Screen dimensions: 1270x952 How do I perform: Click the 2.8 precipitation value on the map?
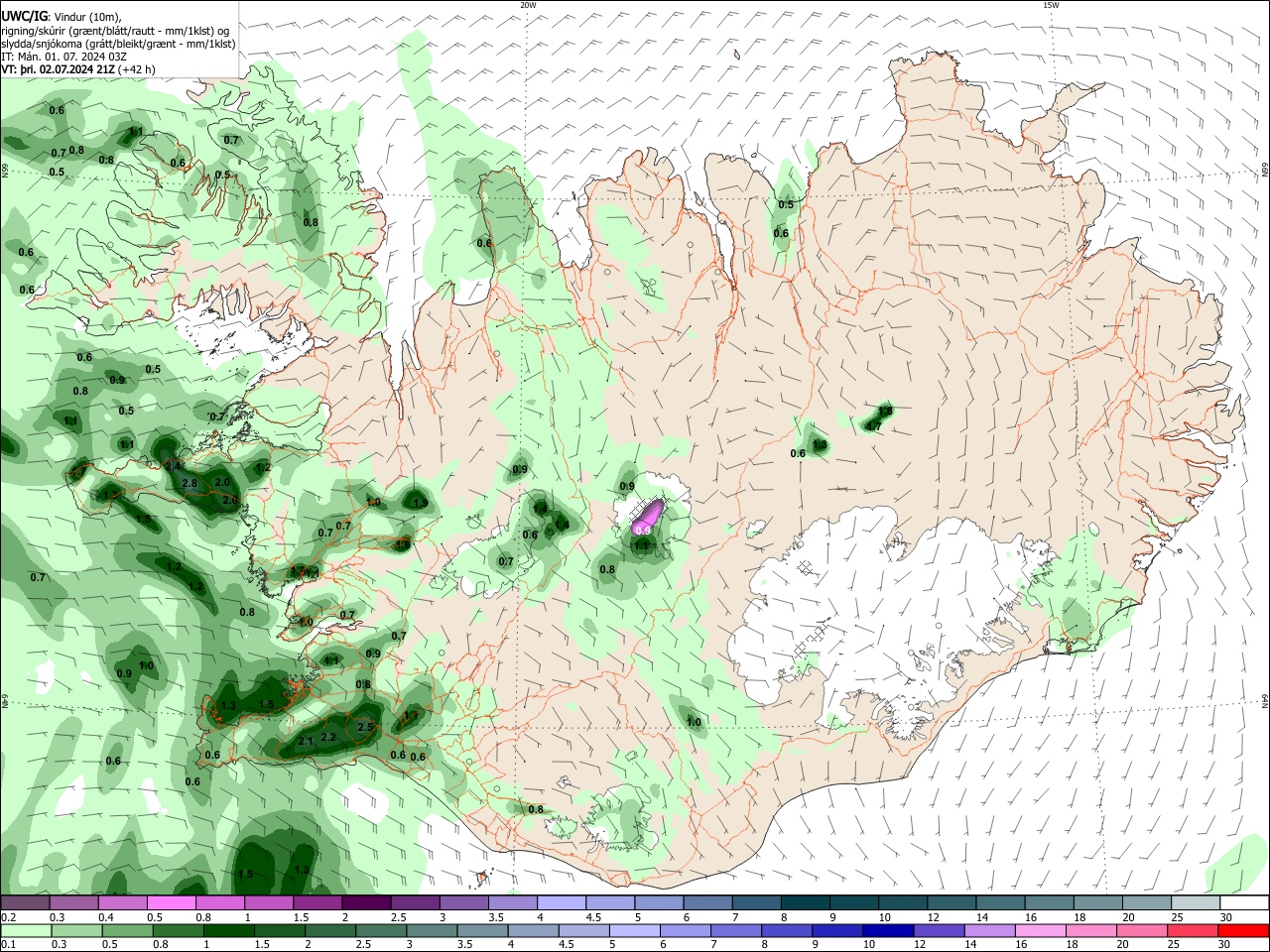(x=190, y=483)
